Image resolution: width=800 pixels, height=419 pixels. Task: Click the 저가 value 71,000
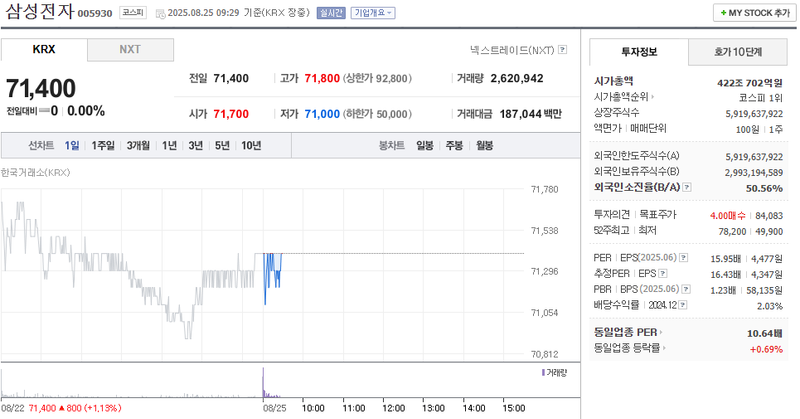click(x=322, y=114)
